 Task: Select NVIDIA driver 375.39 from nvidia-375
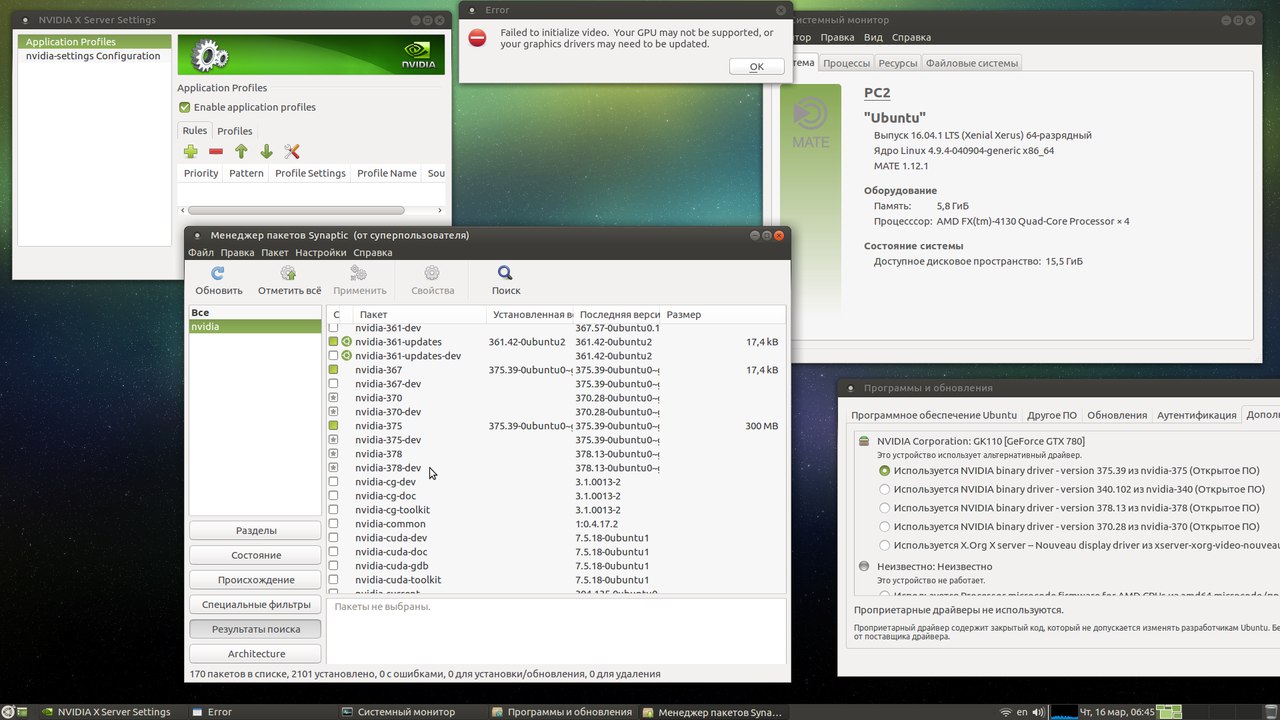point(884,470)
